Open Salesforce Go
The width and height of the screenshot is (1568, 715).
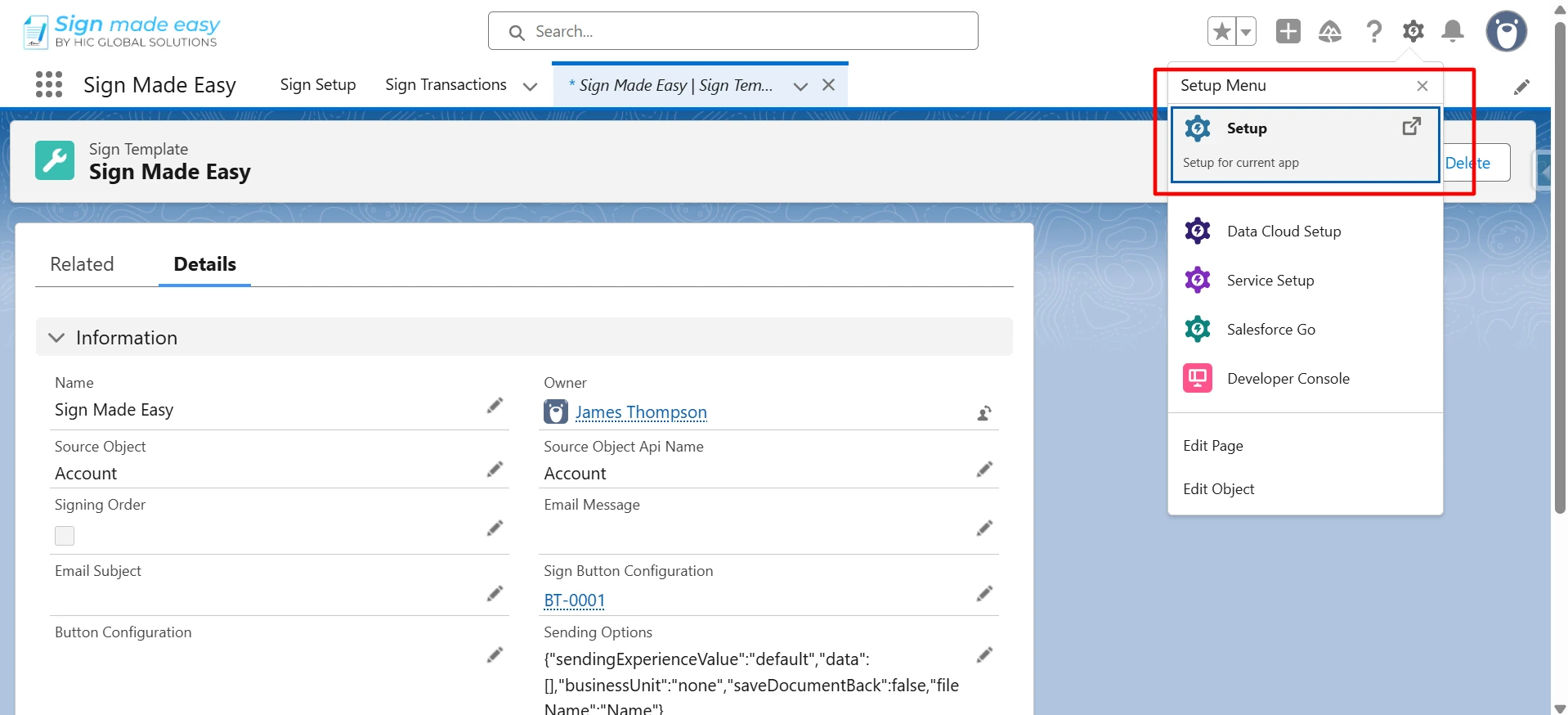[x=1305, y=330]
